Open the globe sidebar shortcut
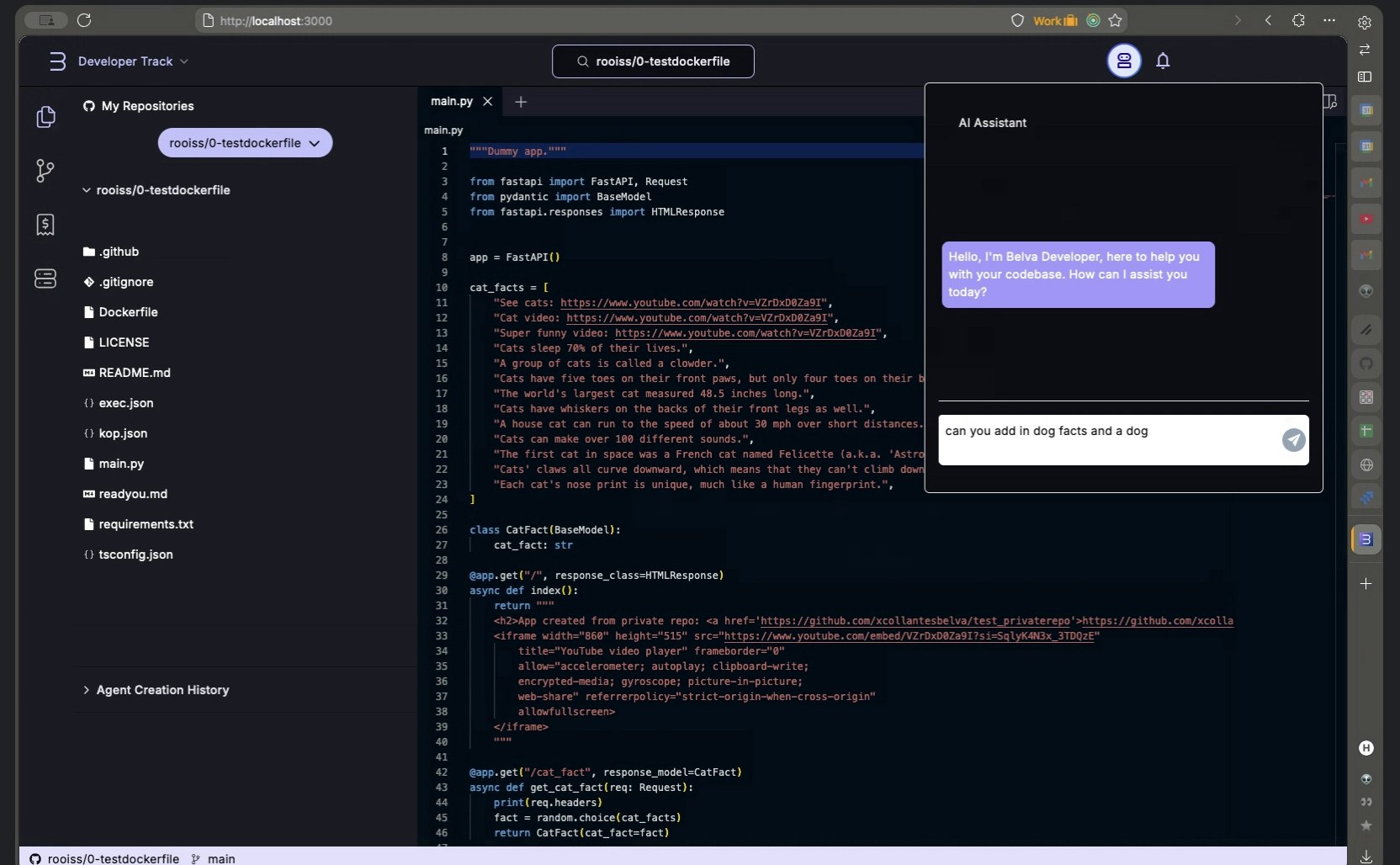 click(1366, 464)
